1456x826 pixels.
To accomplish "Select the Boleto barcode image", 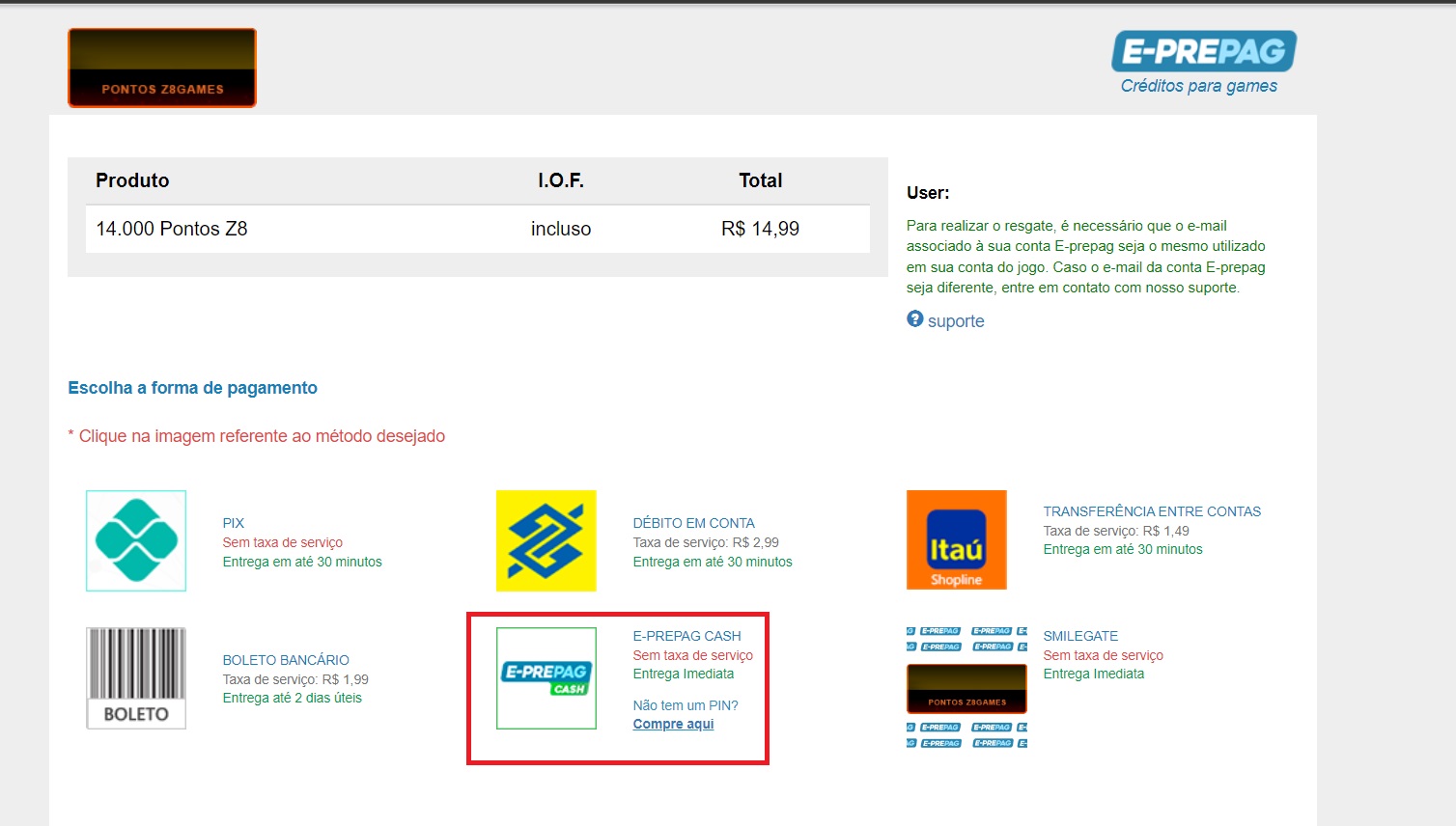I will (x=136, y=678).
